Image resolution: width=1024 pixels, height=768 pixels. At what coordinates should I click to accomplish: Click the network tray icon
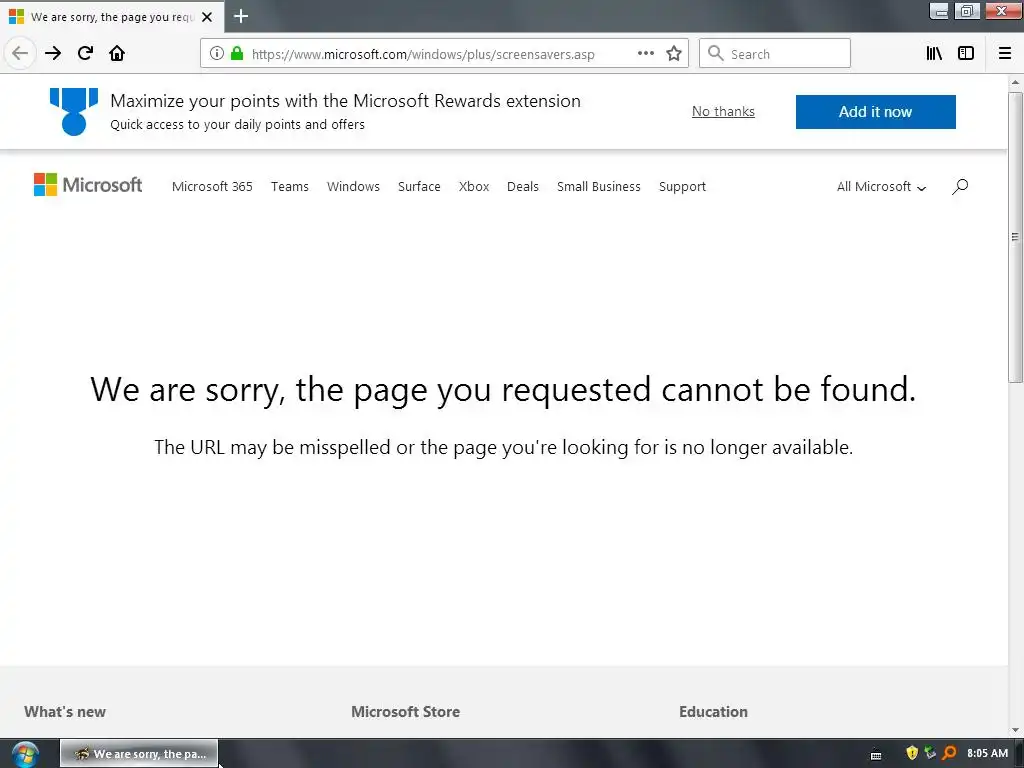(x=931, y=754)
